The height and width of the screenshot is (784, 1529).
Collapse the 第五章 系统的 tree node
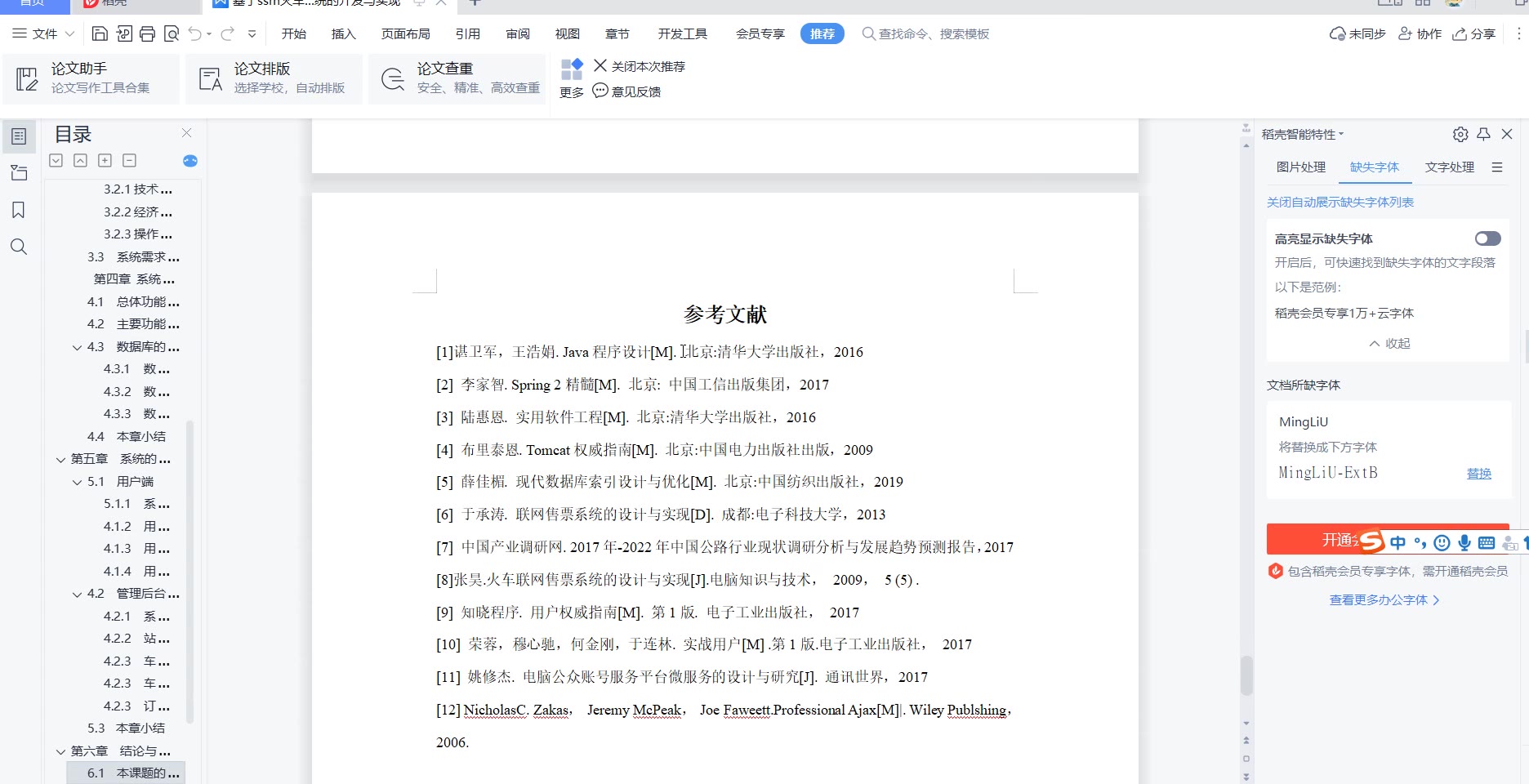click(60, 460)
